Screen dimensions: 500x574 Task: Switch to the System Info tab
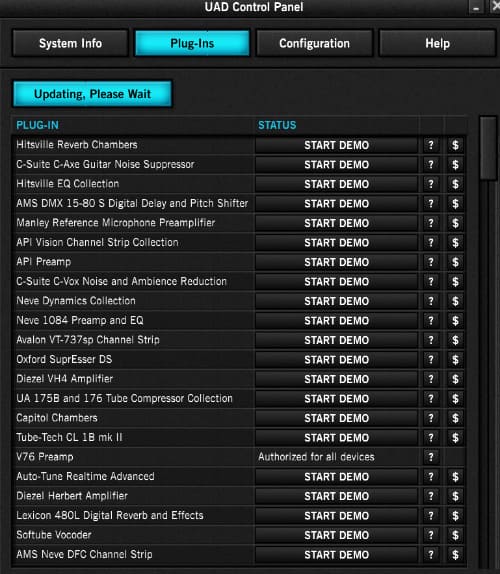pyautogui.click(x=70, y=43)
